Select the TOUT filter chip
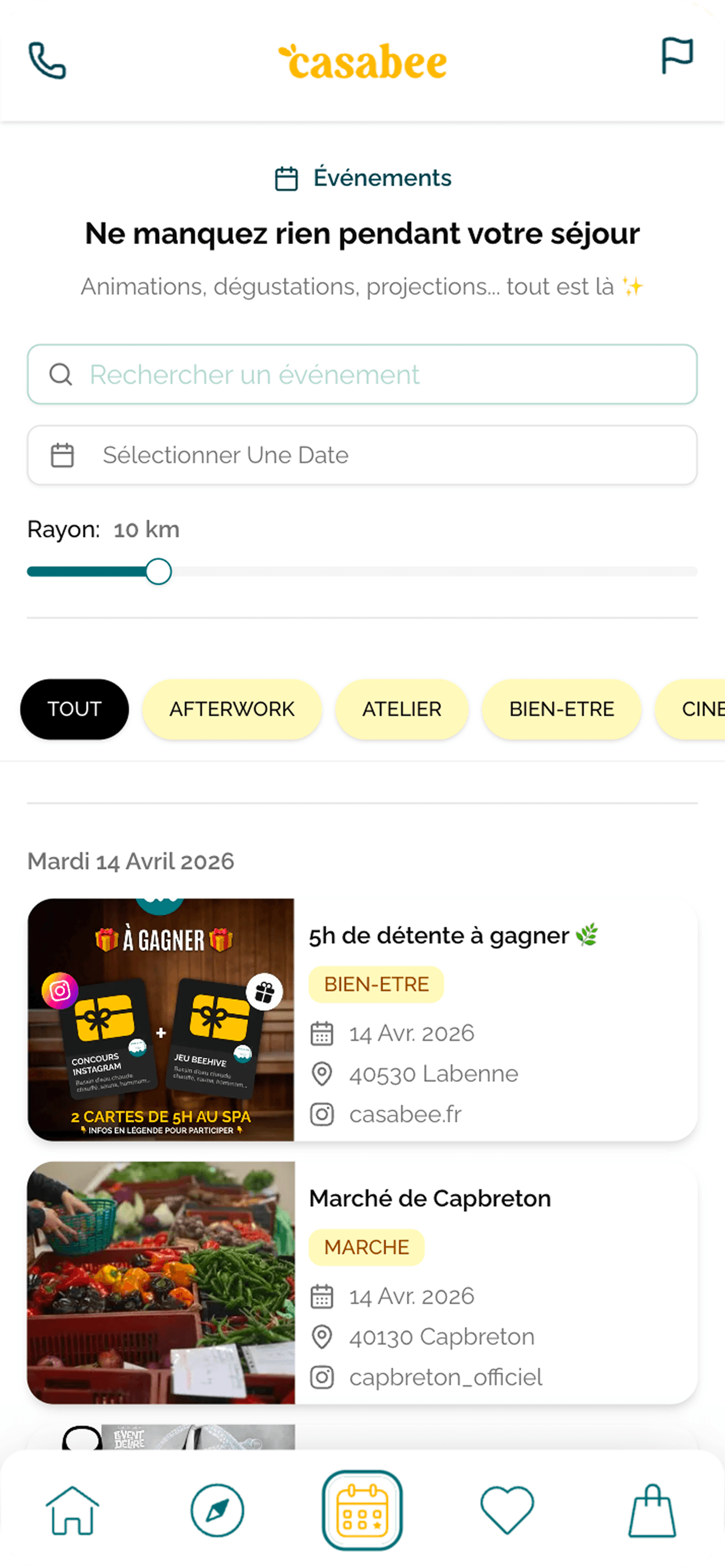Screen dimensions: 725x1568 point(74,709)
